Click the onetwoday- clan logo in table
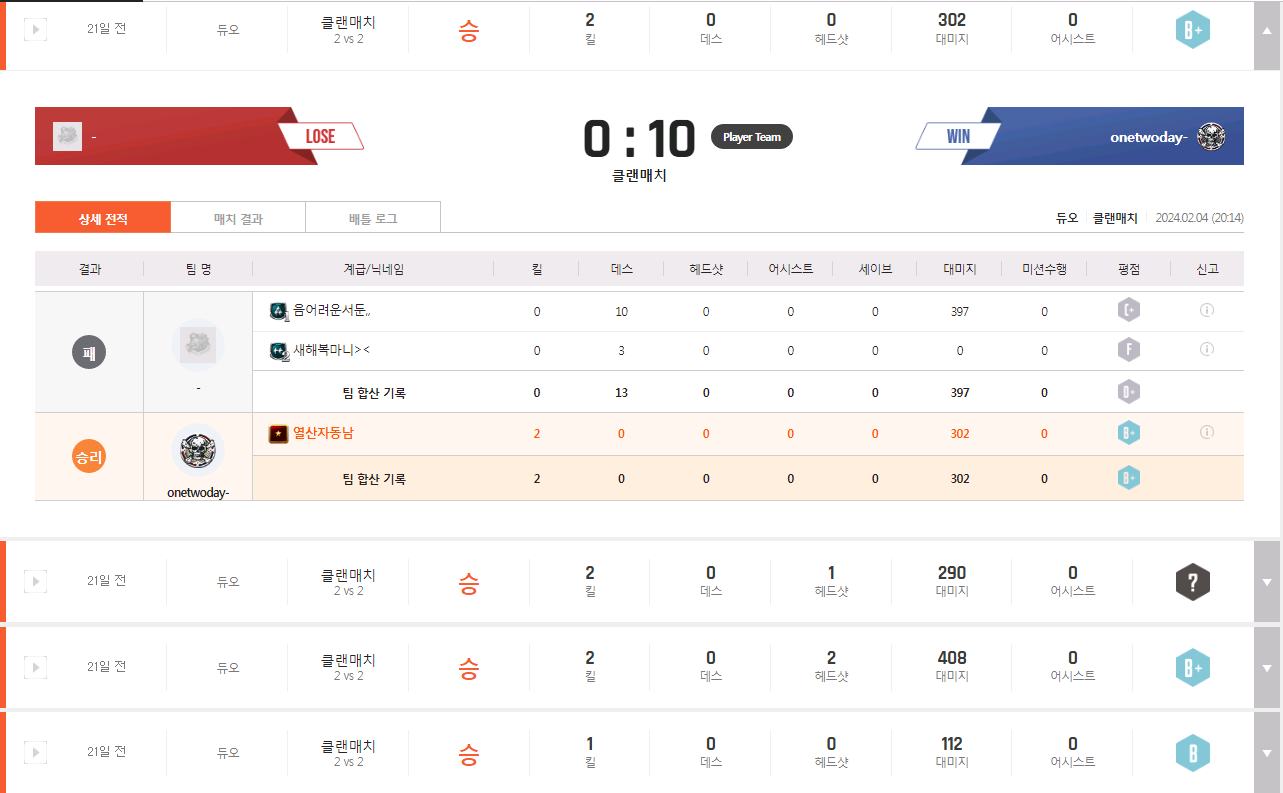This screenshot has width=1283, height=793. [x=198, y=451]
